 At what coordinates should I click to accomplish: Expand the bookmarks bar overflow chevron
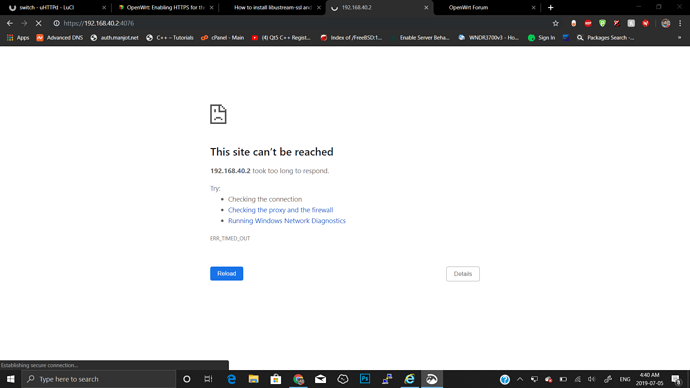(x=679, y=38)
